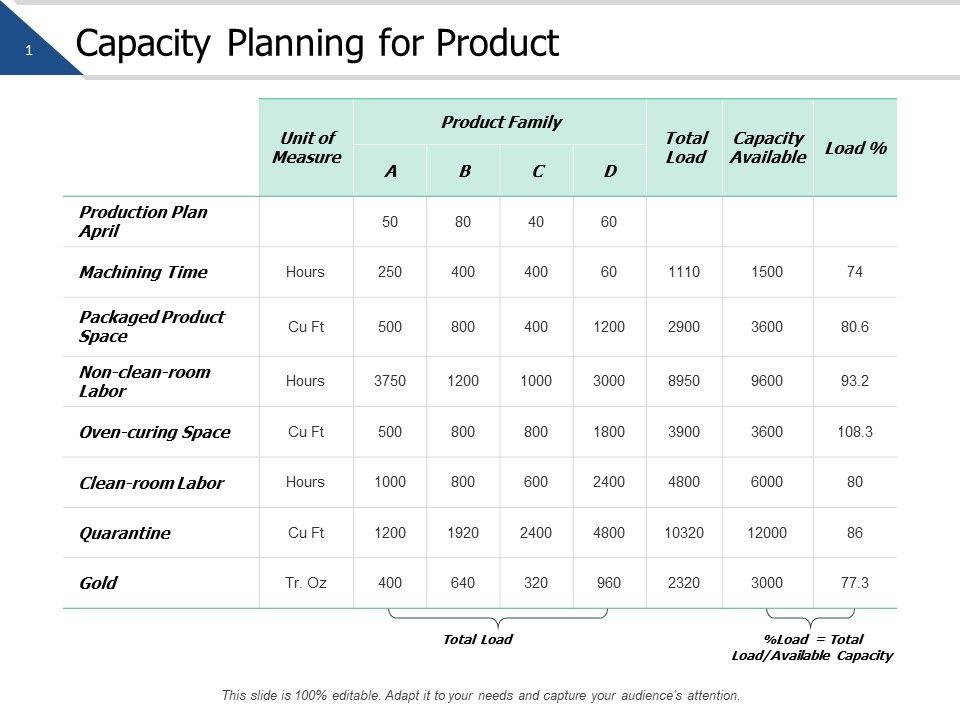The width and height of the screenshot is (960, 720).
Task: Select the %Load formula note text
Action: [x=812, y=647]
